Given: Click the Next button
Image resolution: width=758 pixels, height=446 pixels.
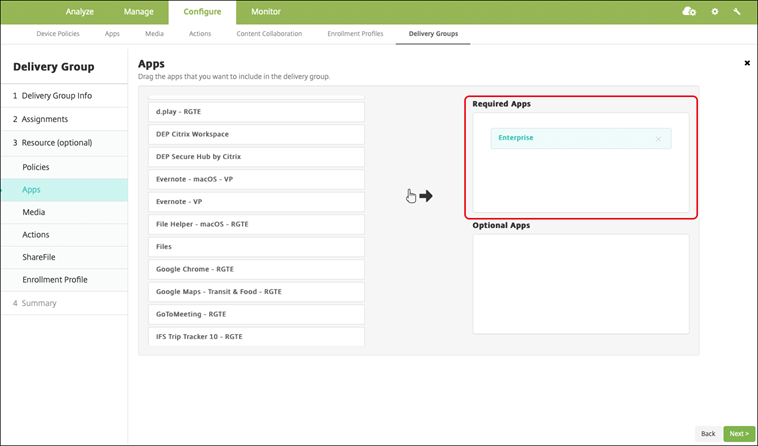Looking at the screenshot, I should (738, 433).
